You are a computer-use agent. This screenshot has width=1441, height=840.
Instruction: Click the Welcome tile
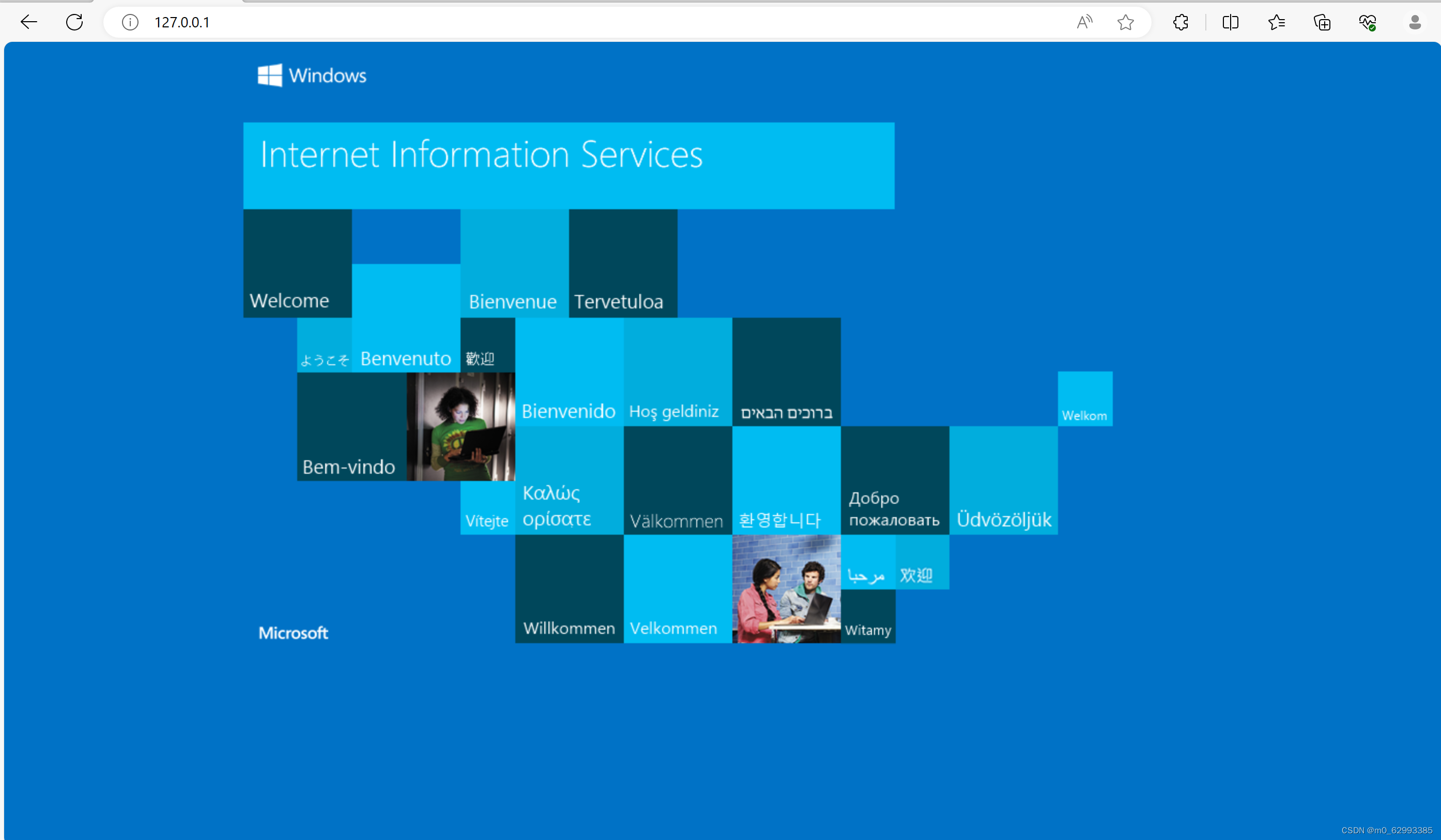pos(297,263)
